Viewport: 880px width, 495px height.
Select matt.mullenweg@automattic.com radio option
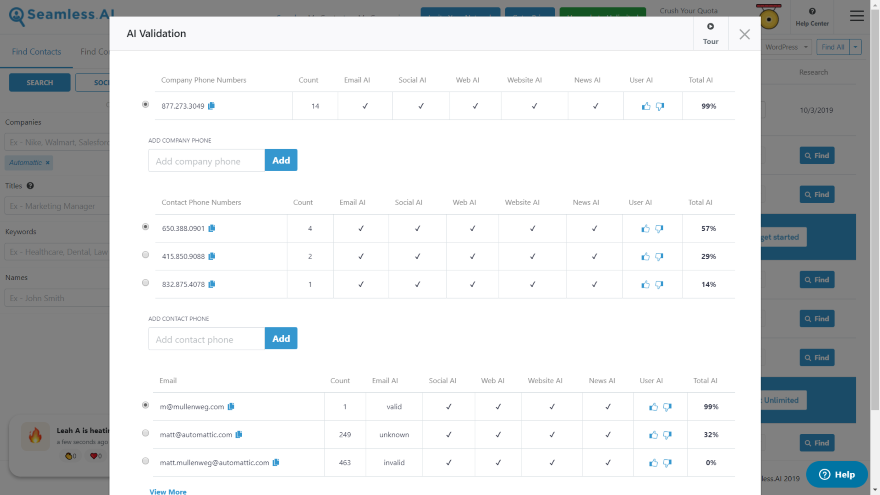[x=145, y=461]
